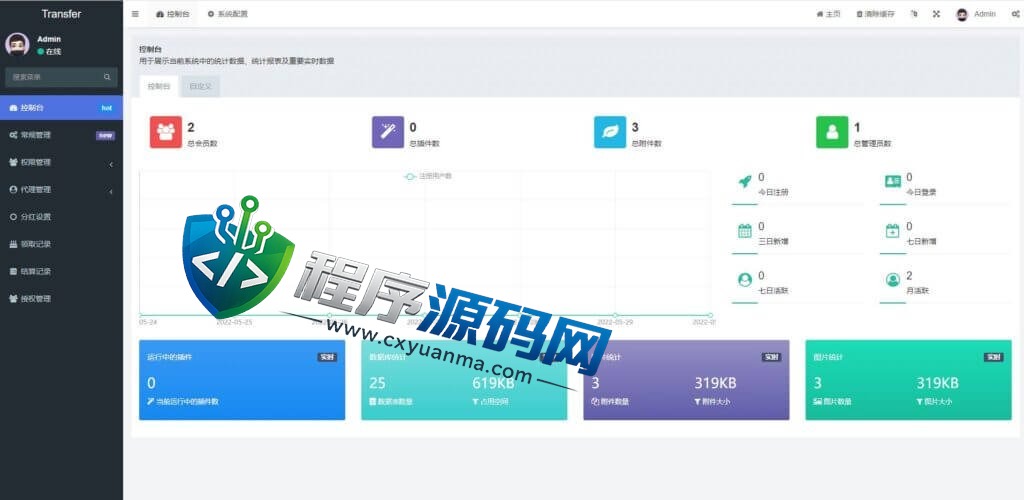
Task: Open the Admin user menu in top bar
Action: [976, 14]
